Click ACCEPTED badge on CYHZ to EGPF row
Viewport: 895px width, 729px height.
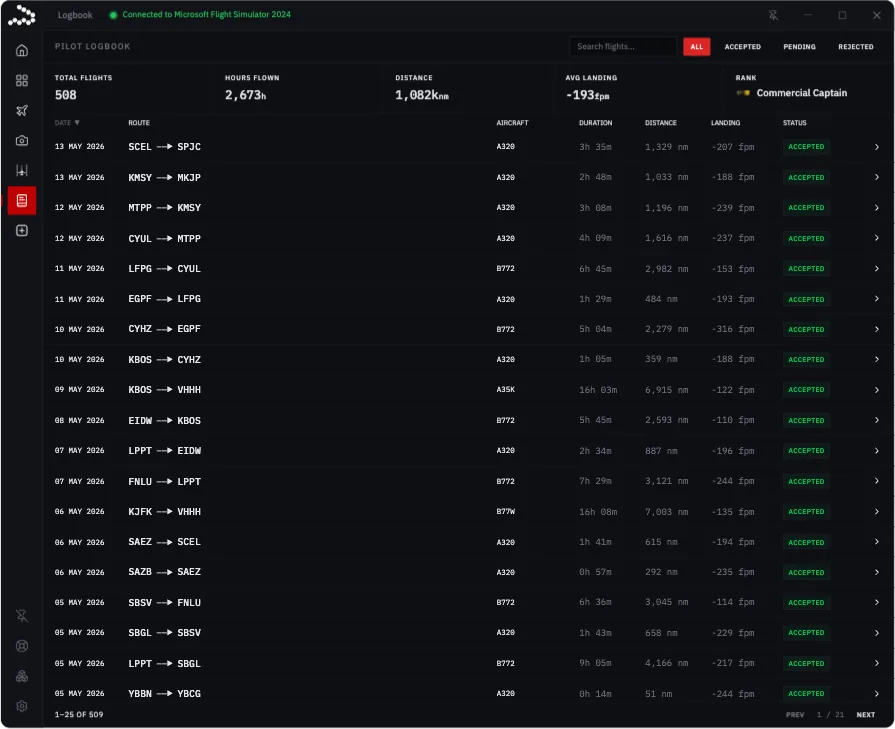pyautogui.click(x=806, y=329)
